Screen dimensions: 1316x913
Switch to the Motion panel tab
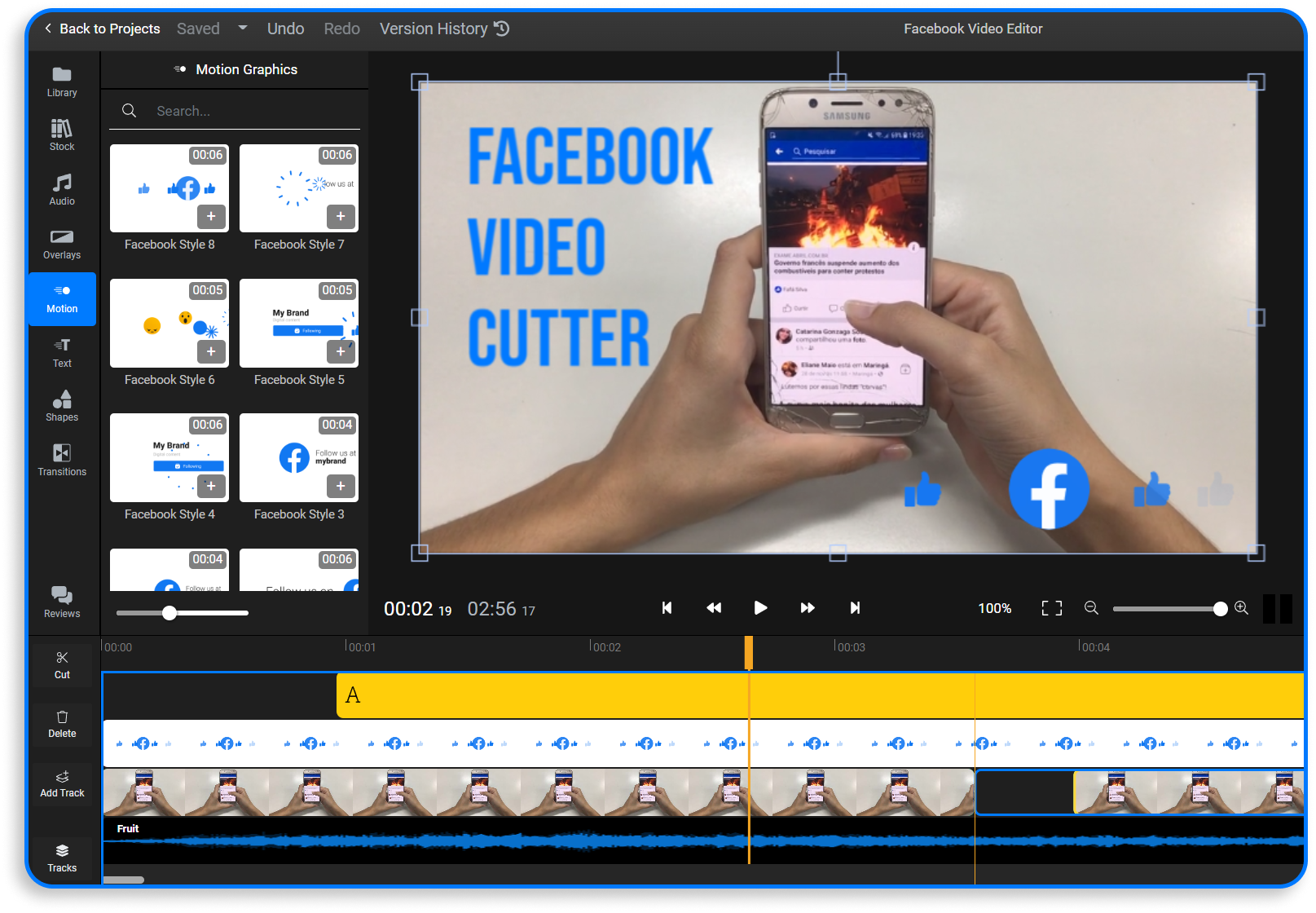pos(61,298)
